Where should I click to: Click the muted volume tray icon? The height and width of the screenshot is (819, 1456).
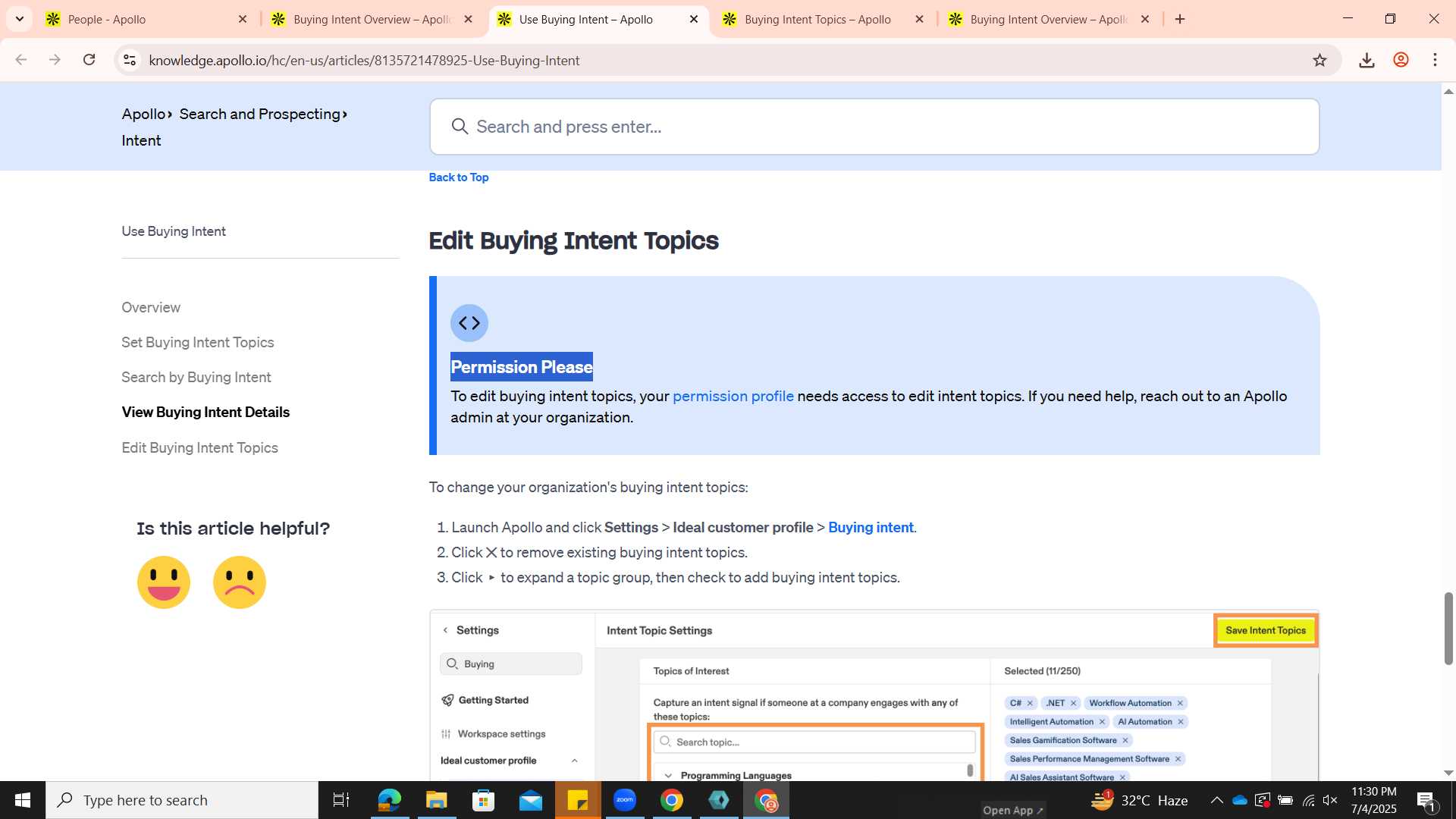click(x=1330, y=800)
